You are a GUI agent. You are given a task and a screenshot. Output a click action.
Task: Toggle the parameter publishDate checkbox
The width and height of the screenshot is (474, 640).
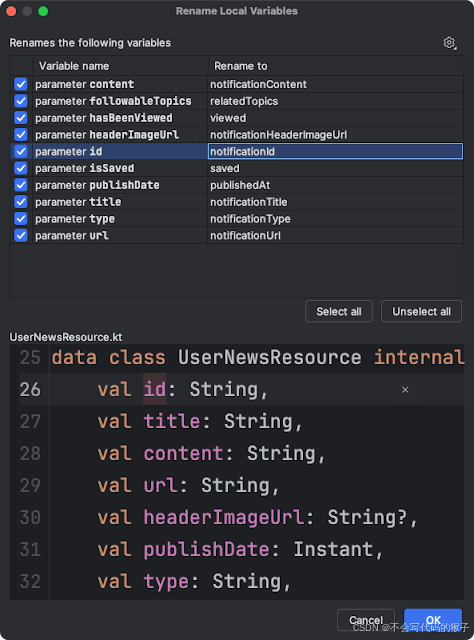21,185
